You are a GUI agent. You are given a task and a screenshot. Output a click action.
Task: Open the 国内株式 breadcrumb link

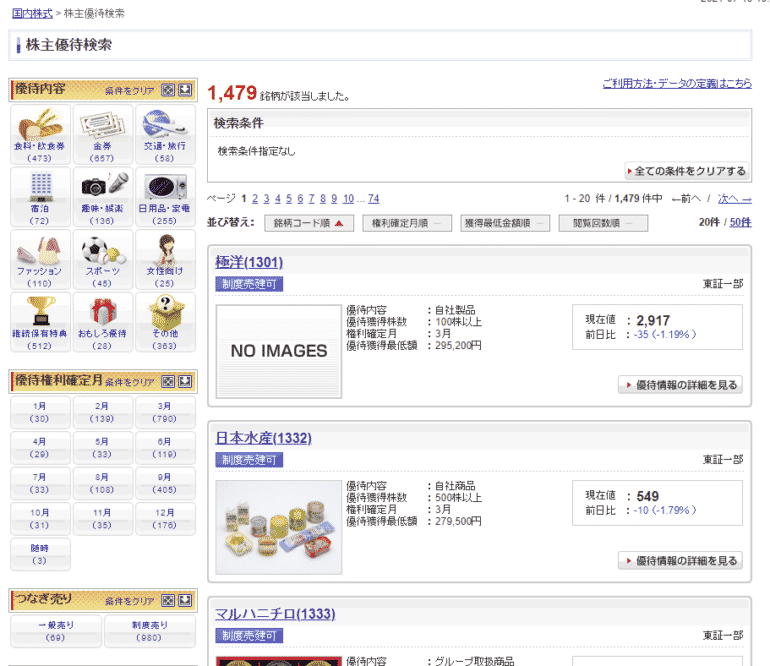[32, 13]
